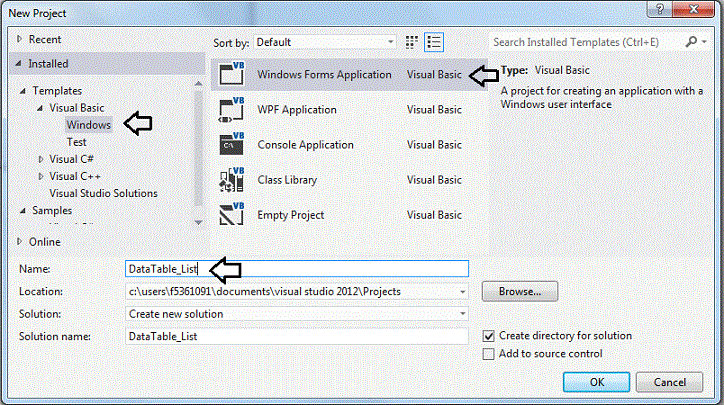Viewport: 724px width, 405px height.
Task: Click the Windows Forms Application template icon
Action: [231, 74]
